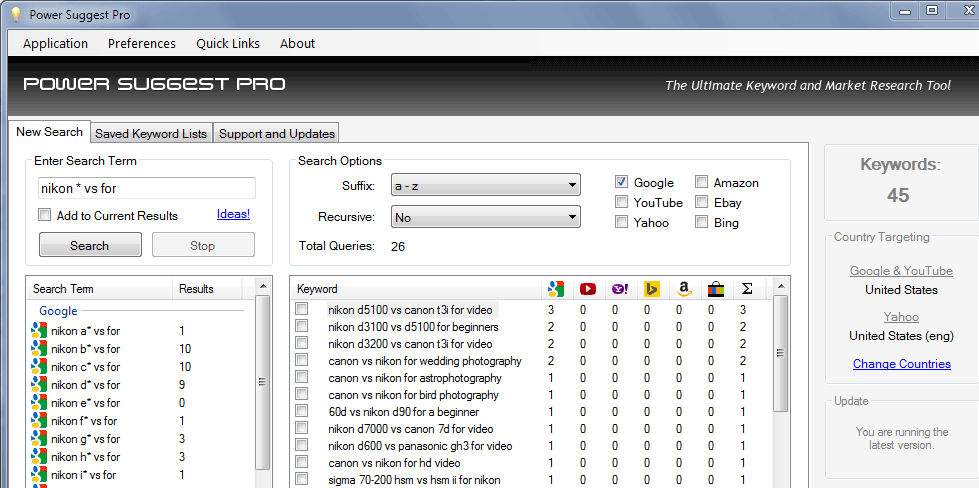Click scroll-up arrow of the Keyword results list
Screen dimensions: 979x488
(x=780, y=286)
